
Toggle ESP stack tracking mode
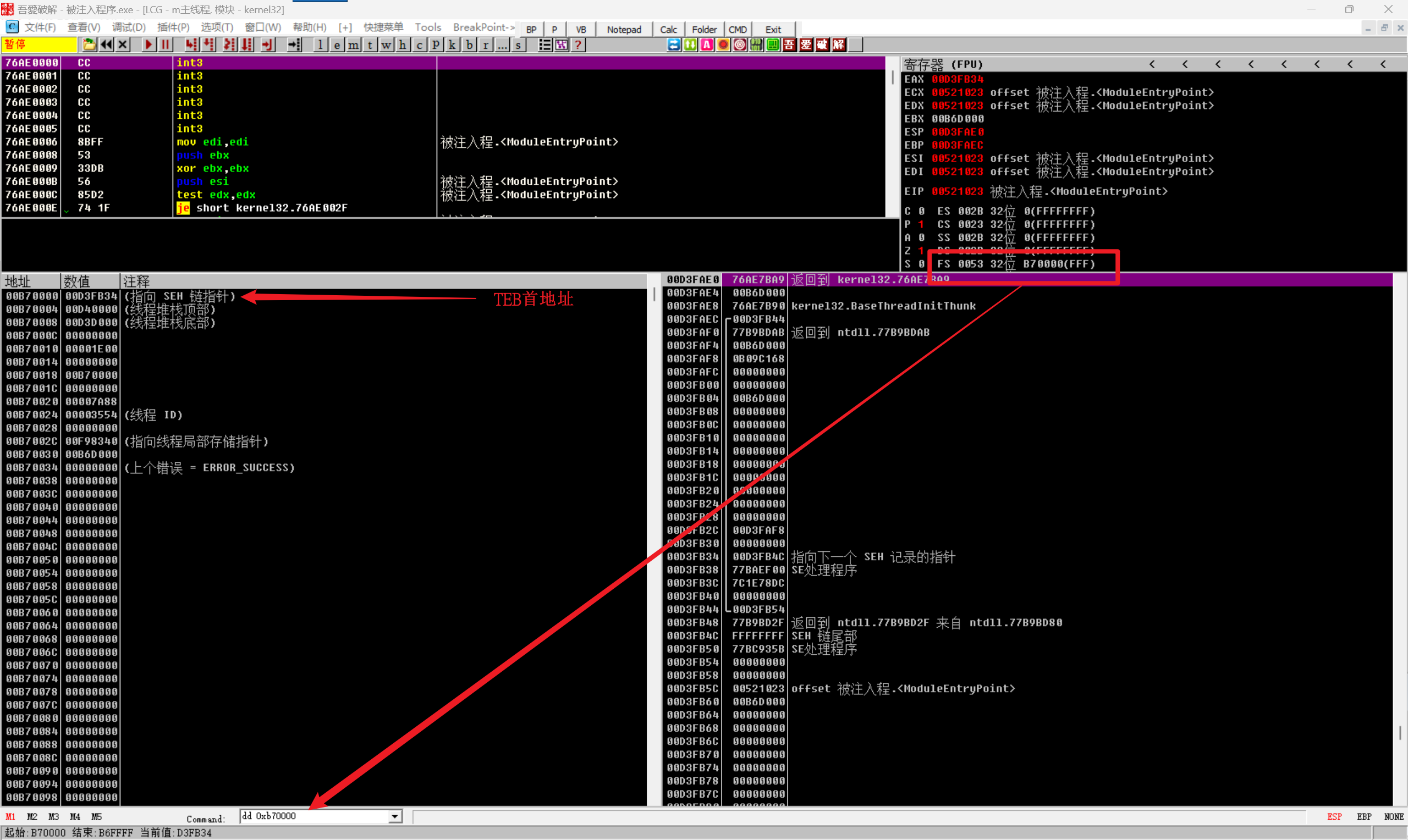[1334, 817]
